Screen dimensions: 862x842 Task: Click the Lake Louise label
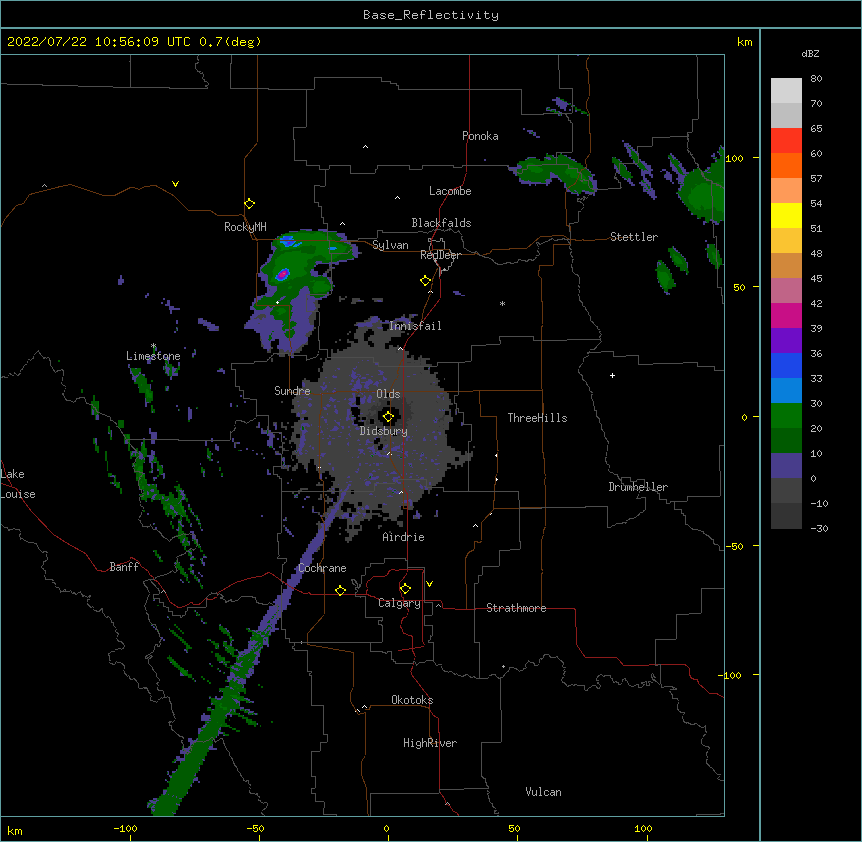18,484
